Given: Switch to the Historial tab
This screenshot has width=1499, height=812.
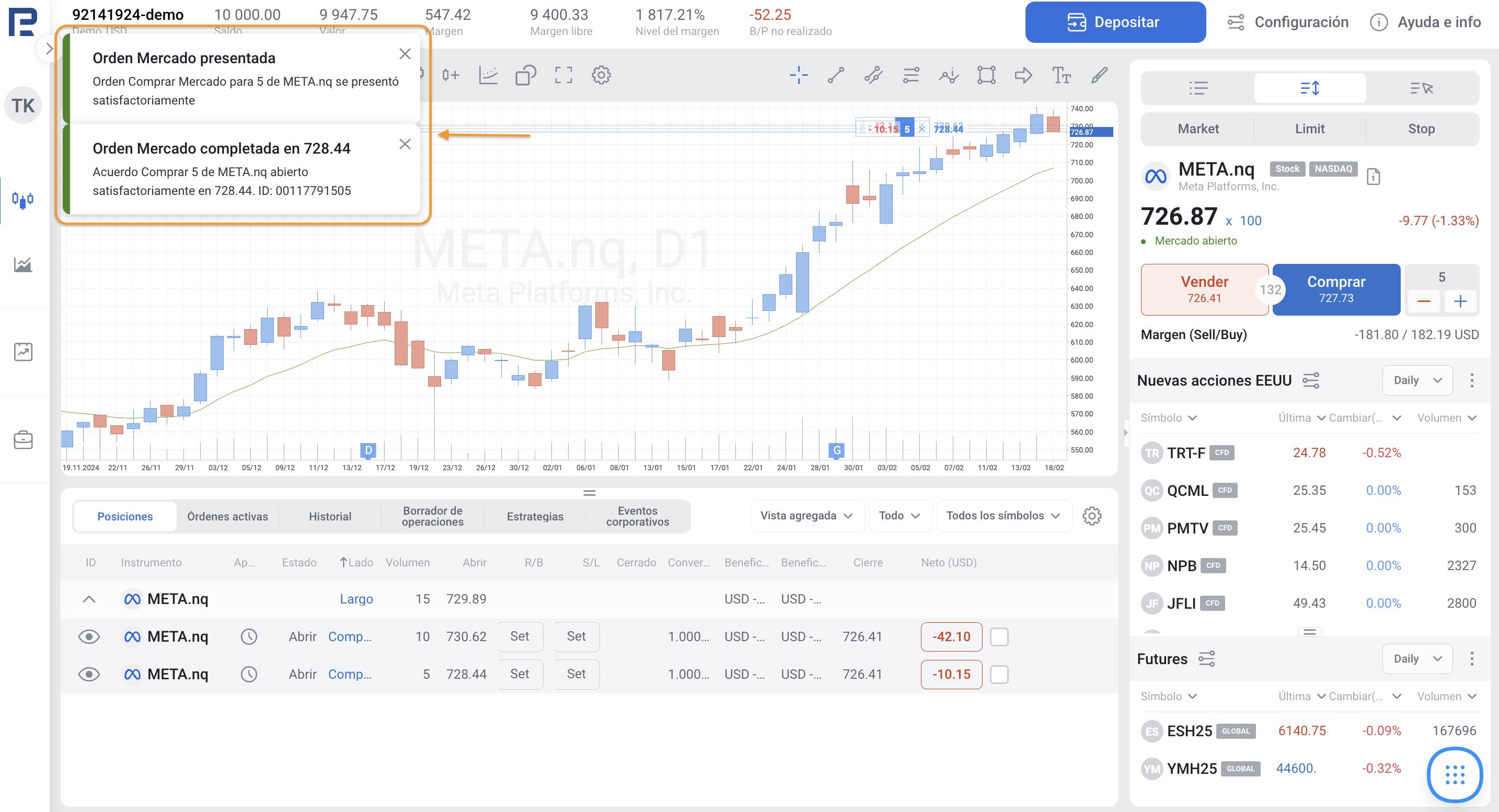Looking at the screenshot, I should [329, 517].
